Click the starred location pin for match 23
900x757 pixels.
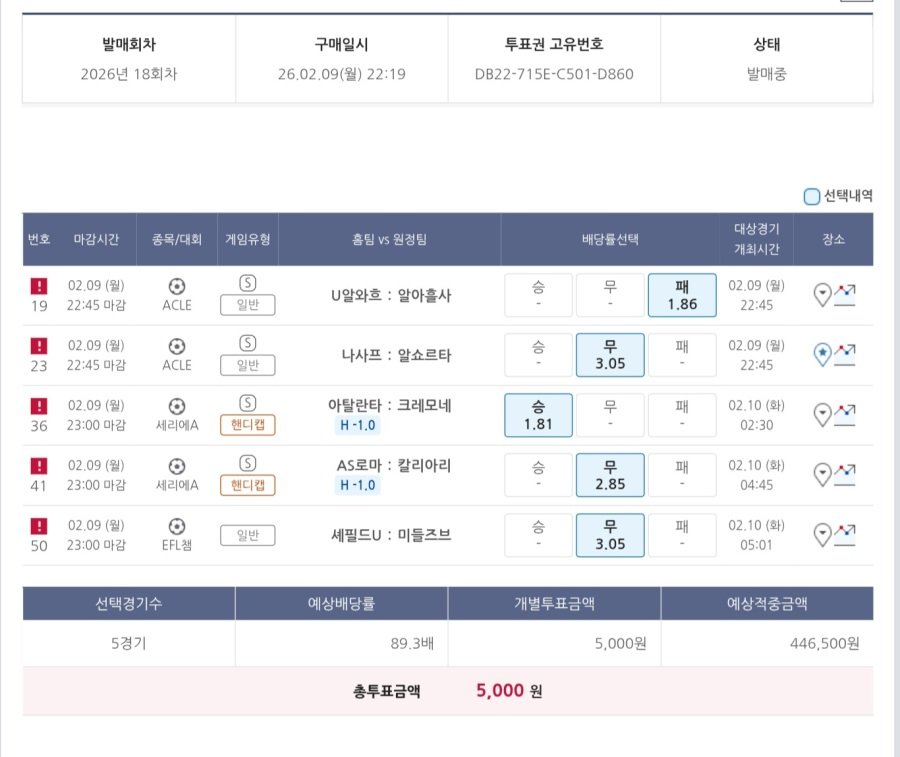click(x=822, y=355)
